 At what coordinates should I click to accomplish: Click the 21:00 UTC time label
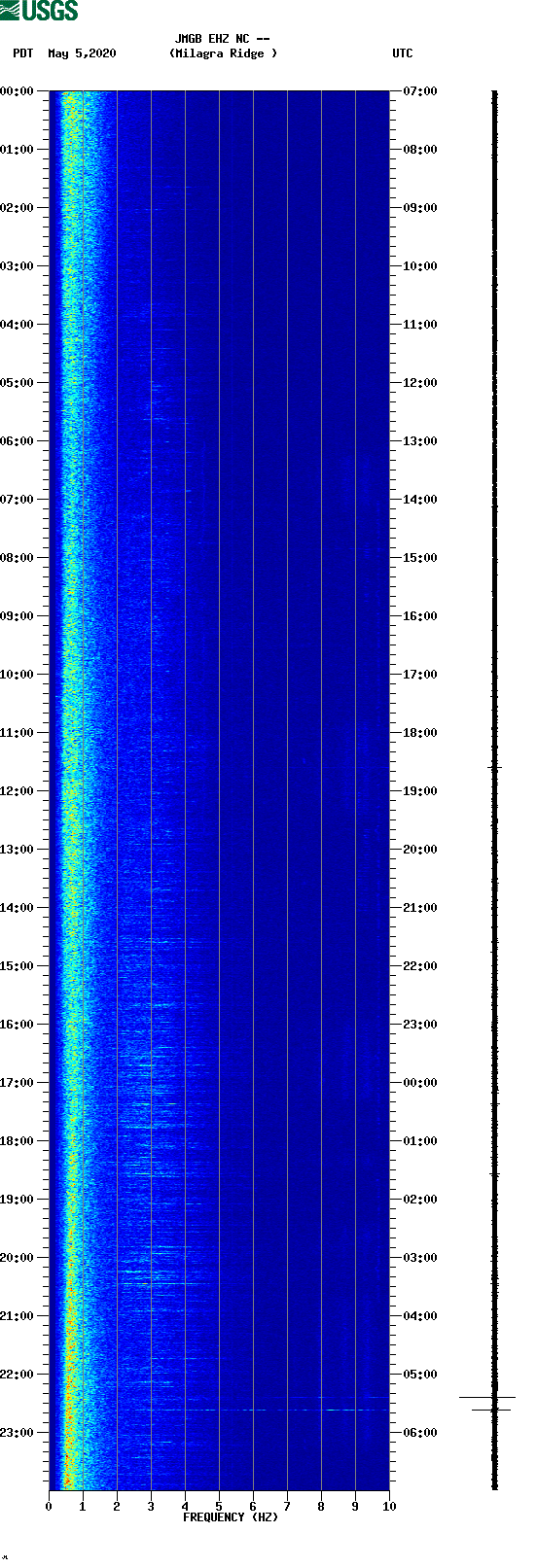coord(420,908)
